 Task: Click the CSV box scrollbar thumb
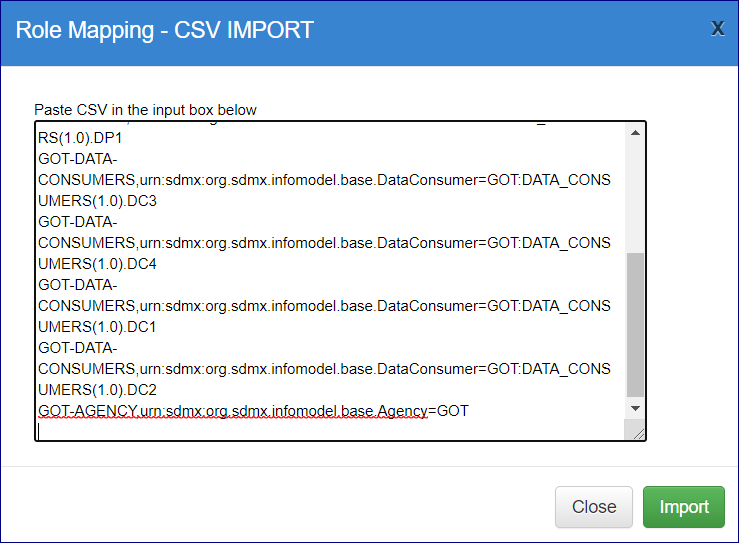pos(635,324)
